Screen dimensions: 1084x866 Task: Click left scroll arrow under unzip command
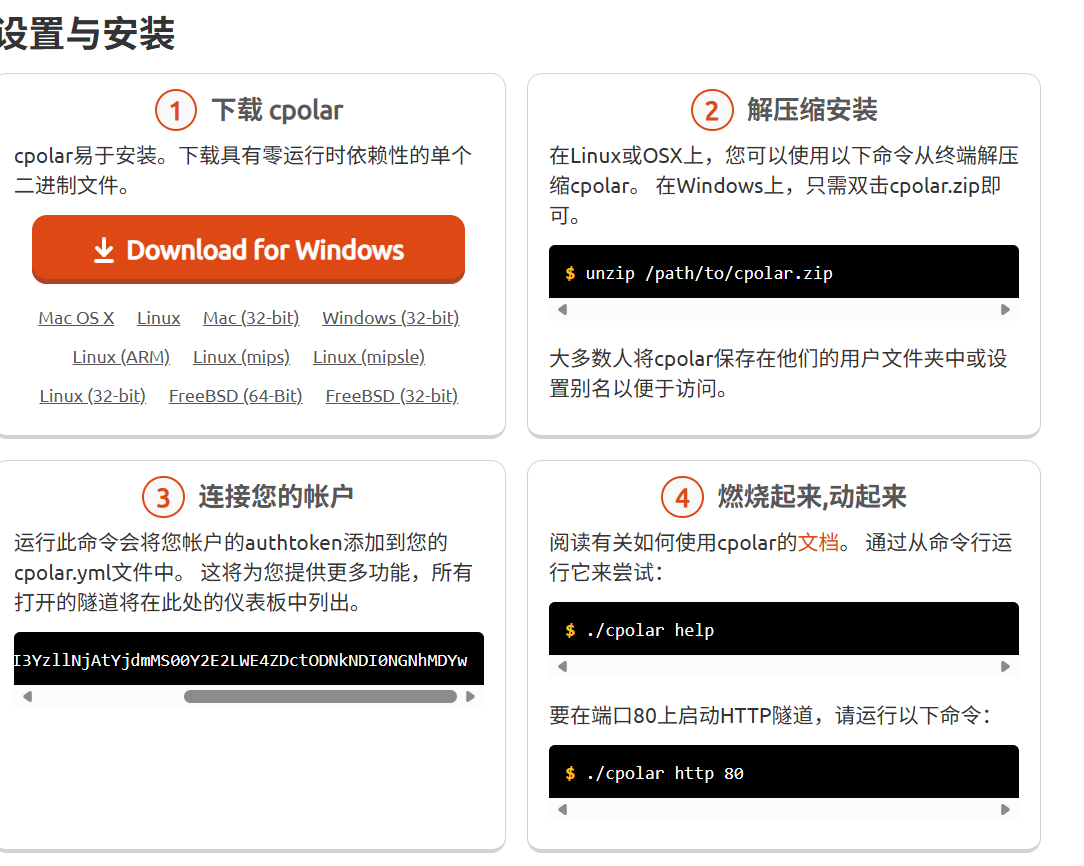(563, 310)
